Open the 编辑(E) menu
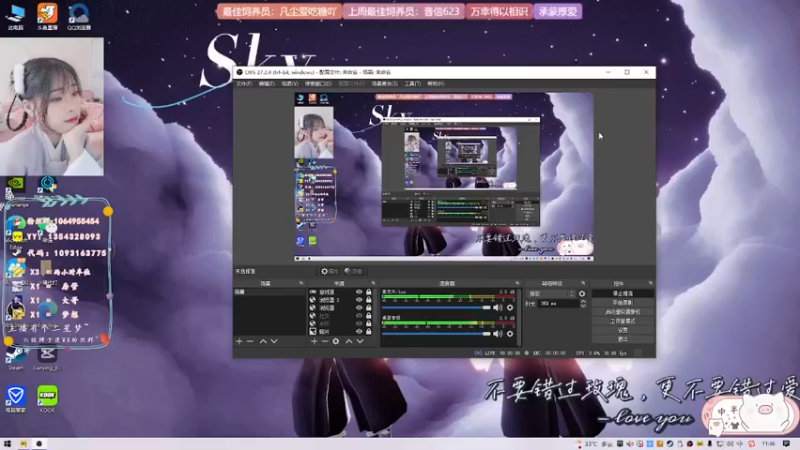 [x=267, y=84]
